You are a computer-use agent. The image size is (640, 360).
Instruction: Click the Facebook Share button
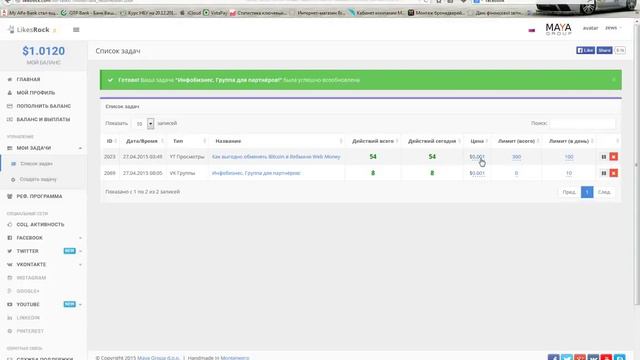[x=604, y=50]
